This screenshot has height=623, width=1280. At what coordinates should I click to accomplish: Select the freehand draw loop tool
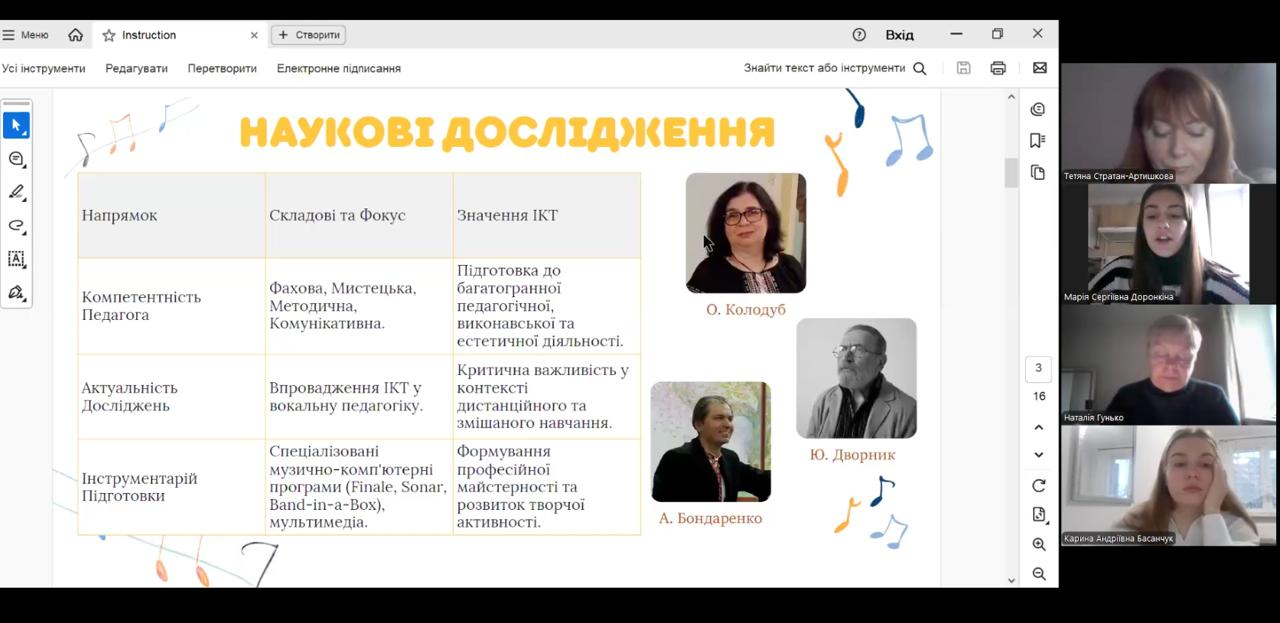(x=16, y=226)
